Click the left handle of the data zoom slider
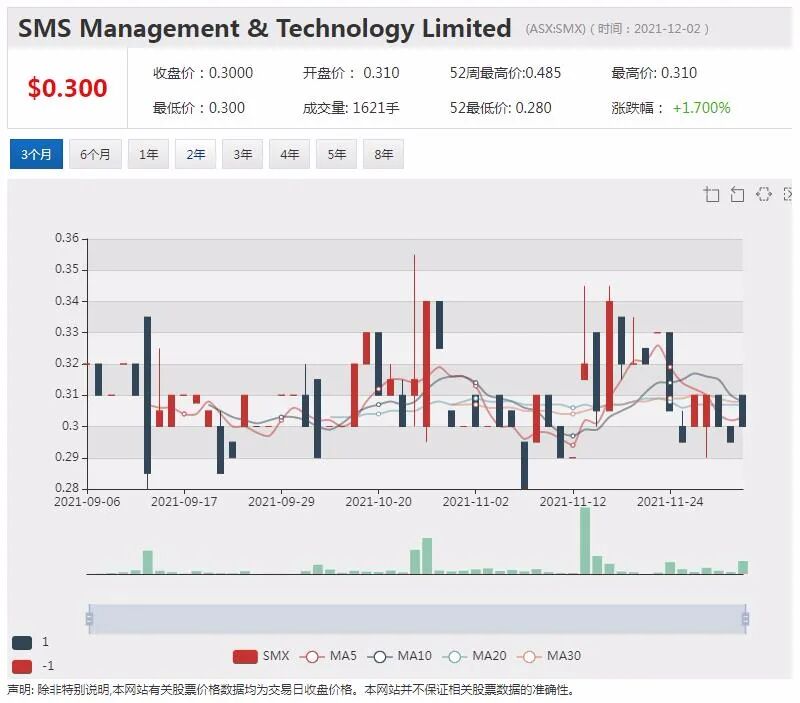Viewport: 800px width, 703px height. point(89,619)
